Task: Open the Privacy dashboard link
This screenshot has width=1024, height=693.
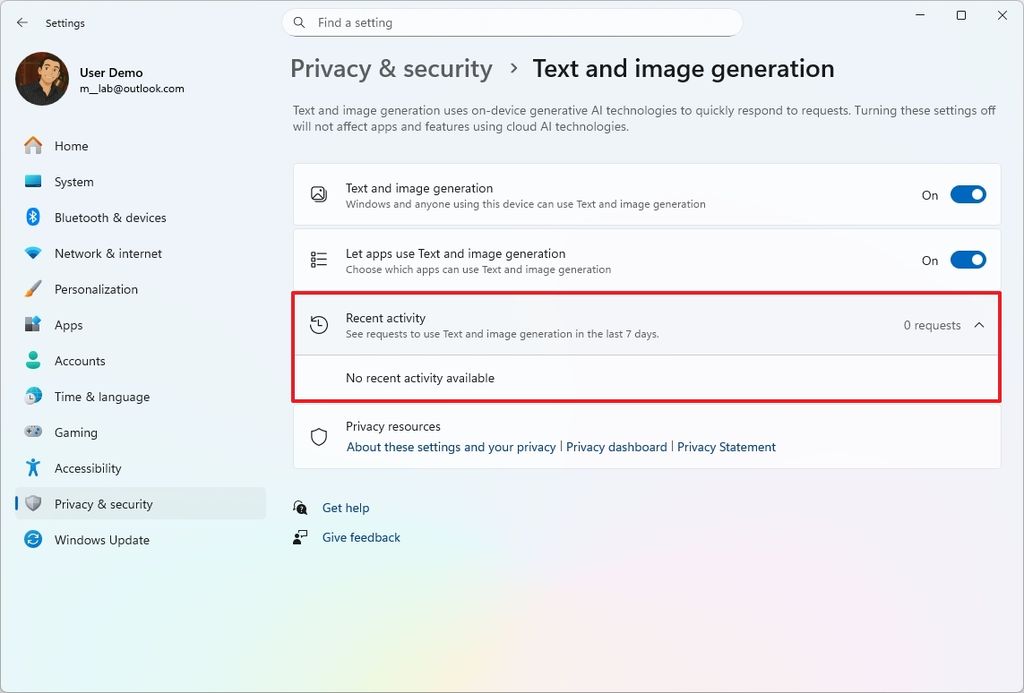Action: (616, 447)
